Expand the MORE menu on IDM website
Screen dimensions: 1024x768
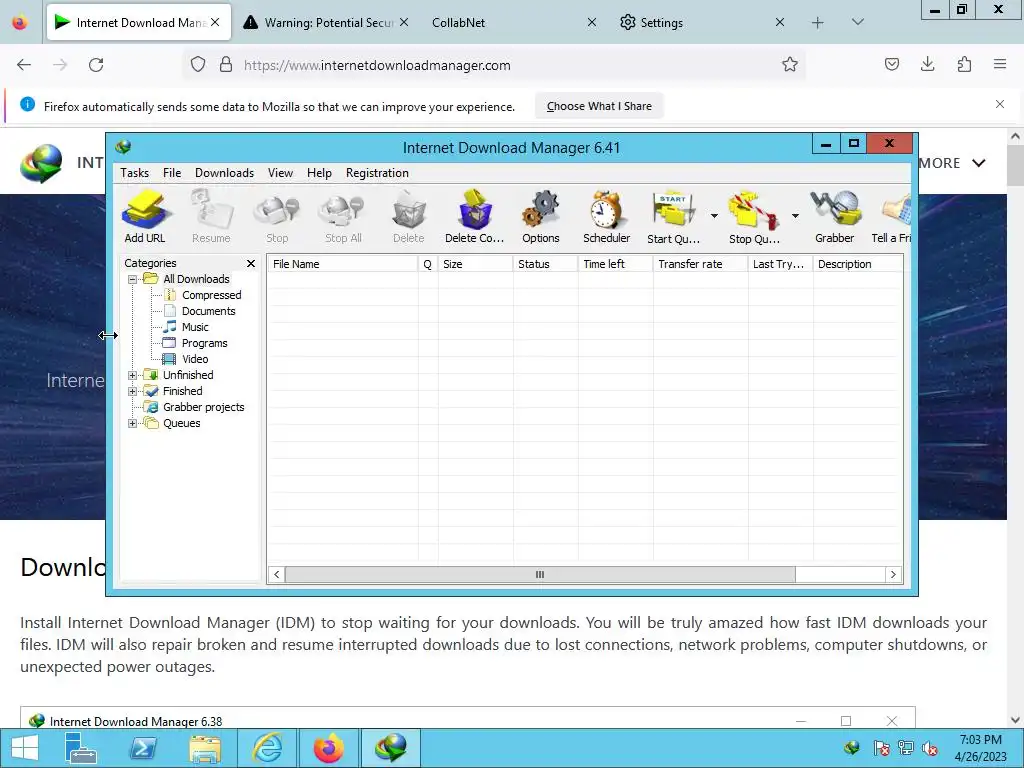click(952, 163)
